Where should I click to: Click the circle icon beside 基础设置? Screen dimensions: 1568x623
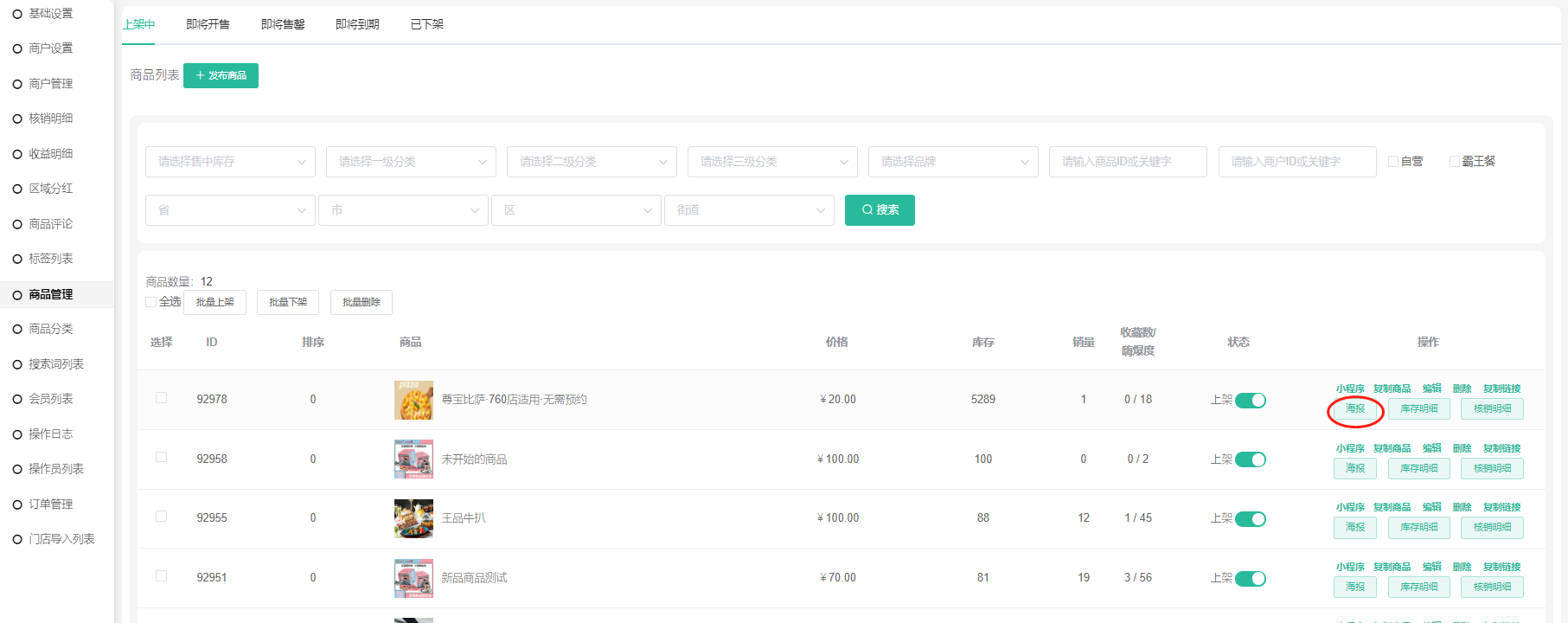pos(17,14)
